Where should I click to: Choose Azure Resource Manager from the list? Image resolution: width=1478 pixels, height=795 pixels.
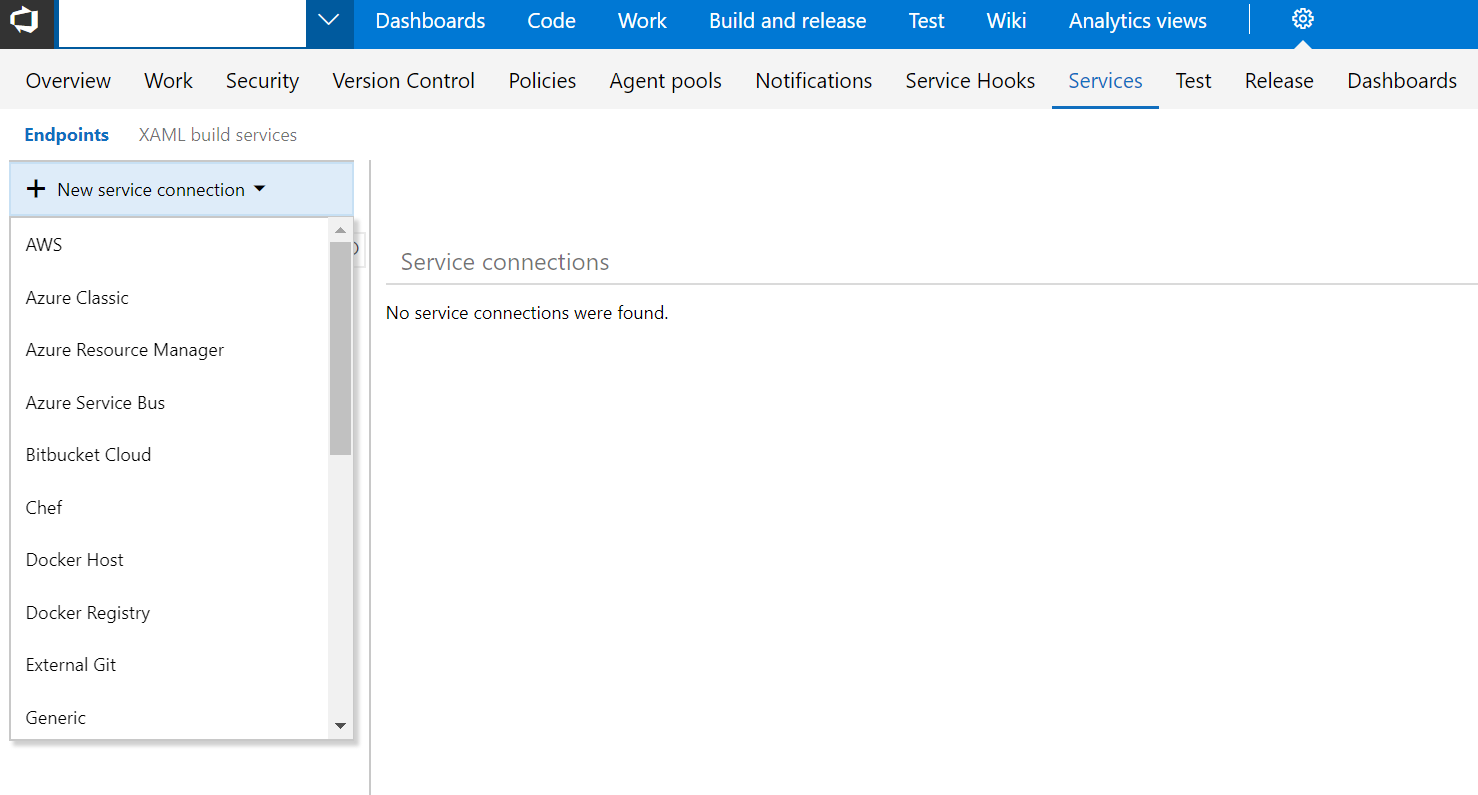click(x=124, y=349)
